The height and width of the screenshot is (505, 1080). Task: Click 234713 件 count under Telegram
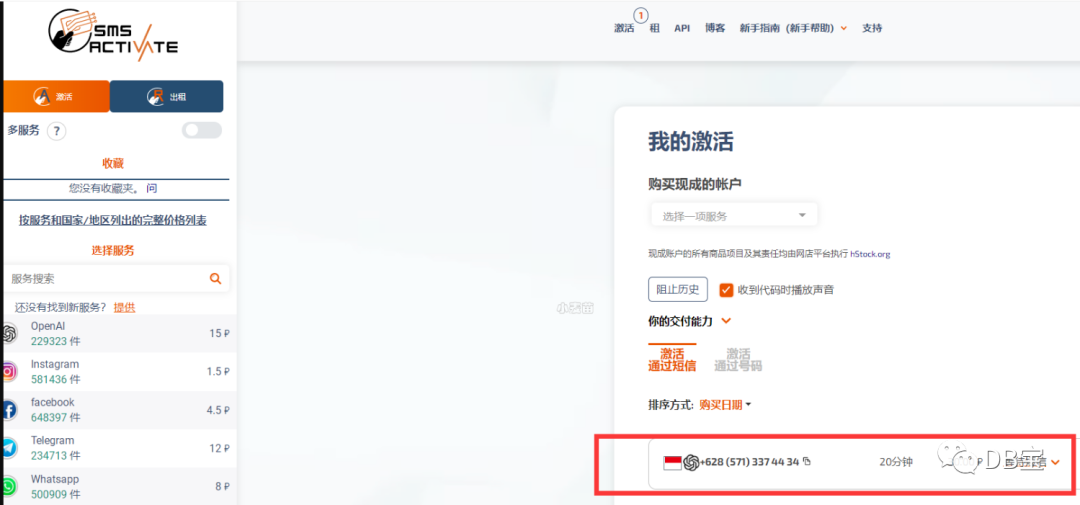point(56,455)
